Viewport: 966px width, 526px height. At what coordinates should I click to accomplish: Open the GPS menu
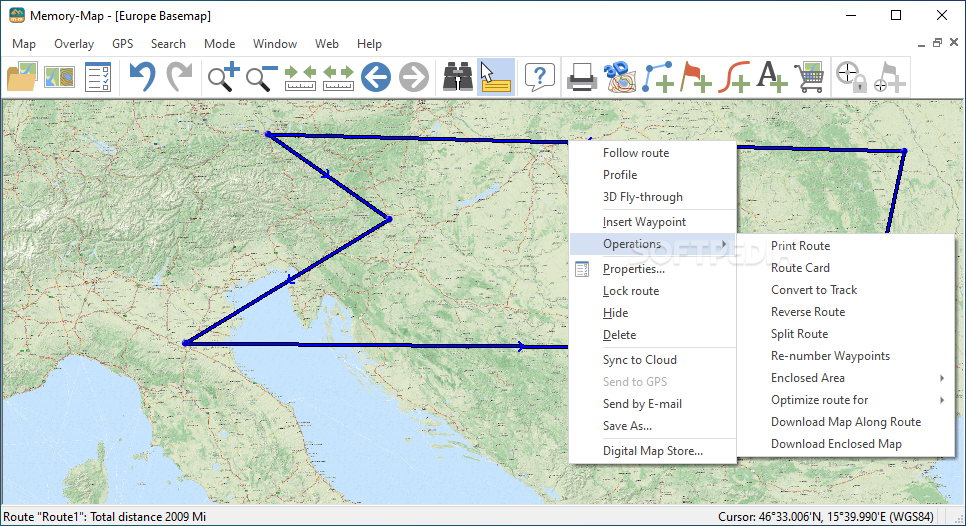[x=123, y=44]
